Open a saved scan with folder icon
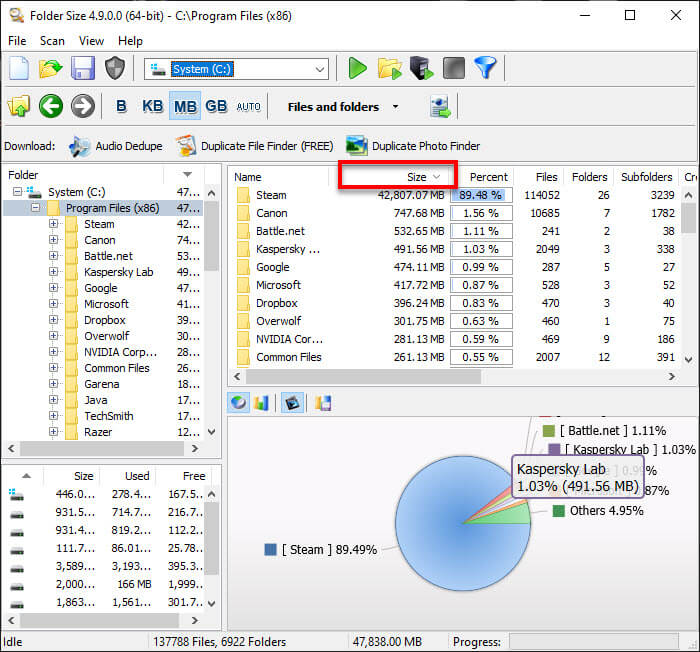The height and width of the screenshot is (652, 700). tap(50, 69)
